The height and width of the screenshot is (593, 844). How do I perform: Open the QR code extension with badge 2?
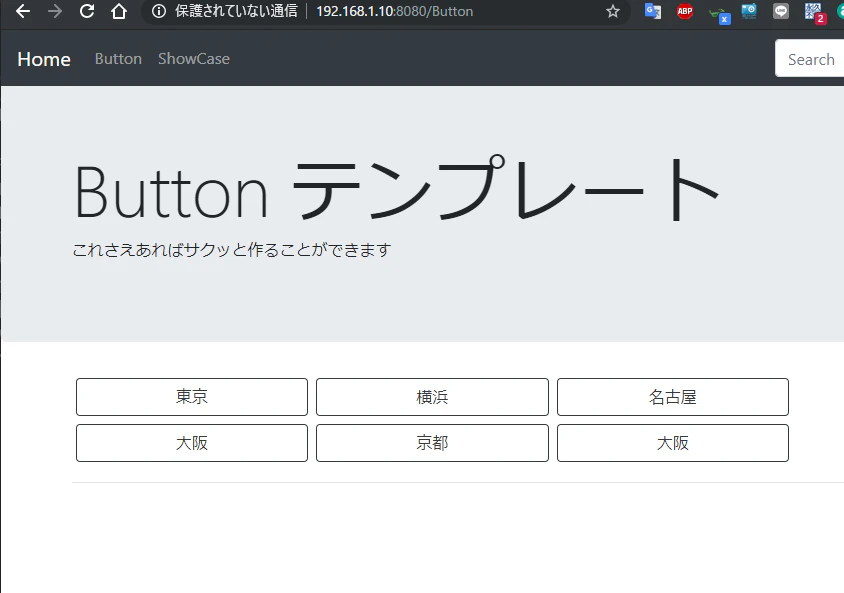point(815,13)
